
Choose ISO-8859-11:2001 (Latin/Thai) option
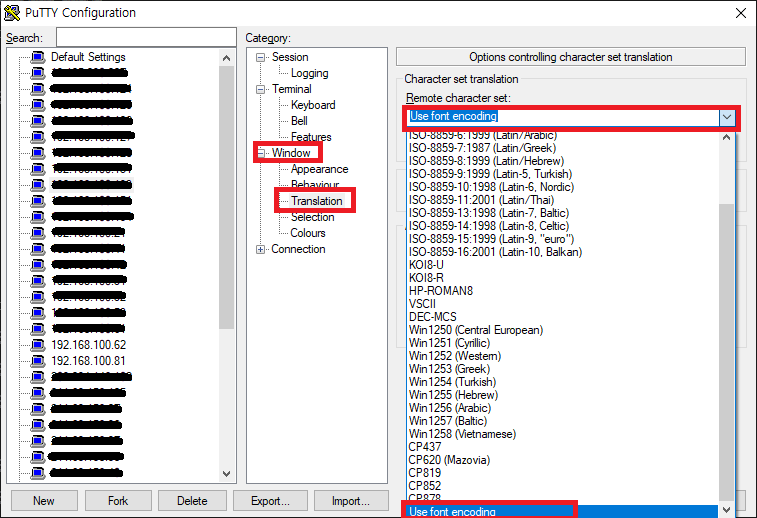[x=481, y=200]
